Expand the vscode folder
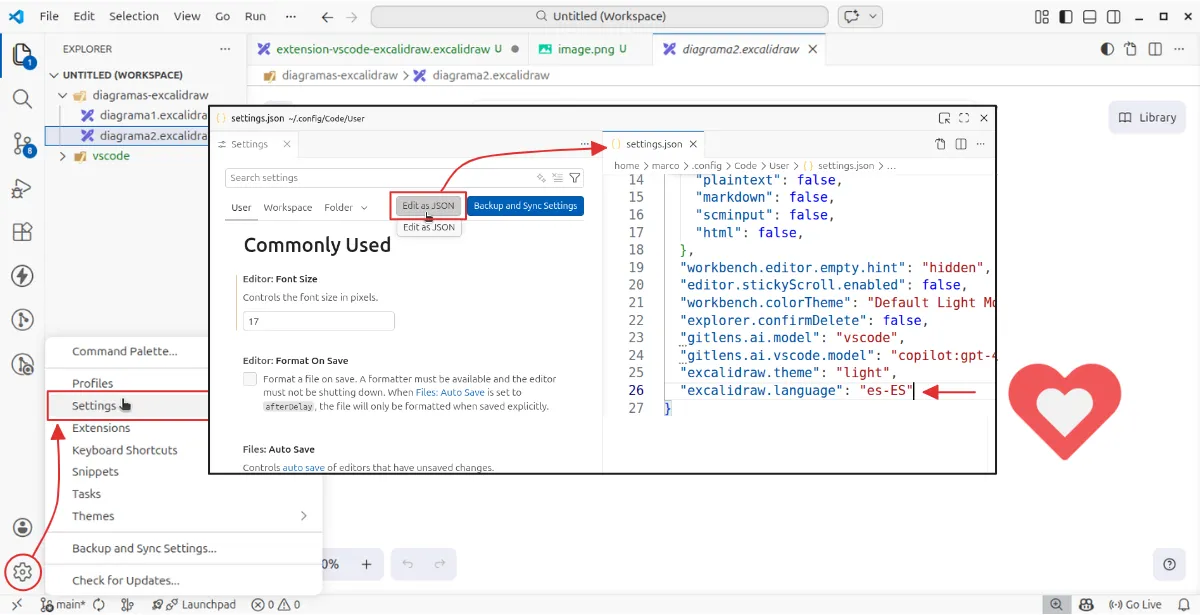 63,156
